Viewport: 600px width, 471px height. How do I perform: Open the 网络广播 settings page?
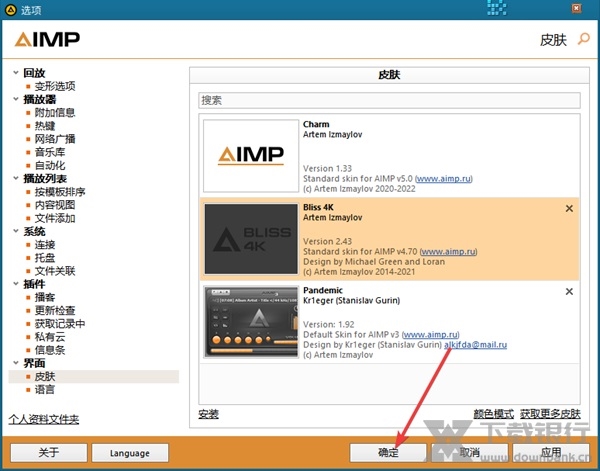click(55, 139)
